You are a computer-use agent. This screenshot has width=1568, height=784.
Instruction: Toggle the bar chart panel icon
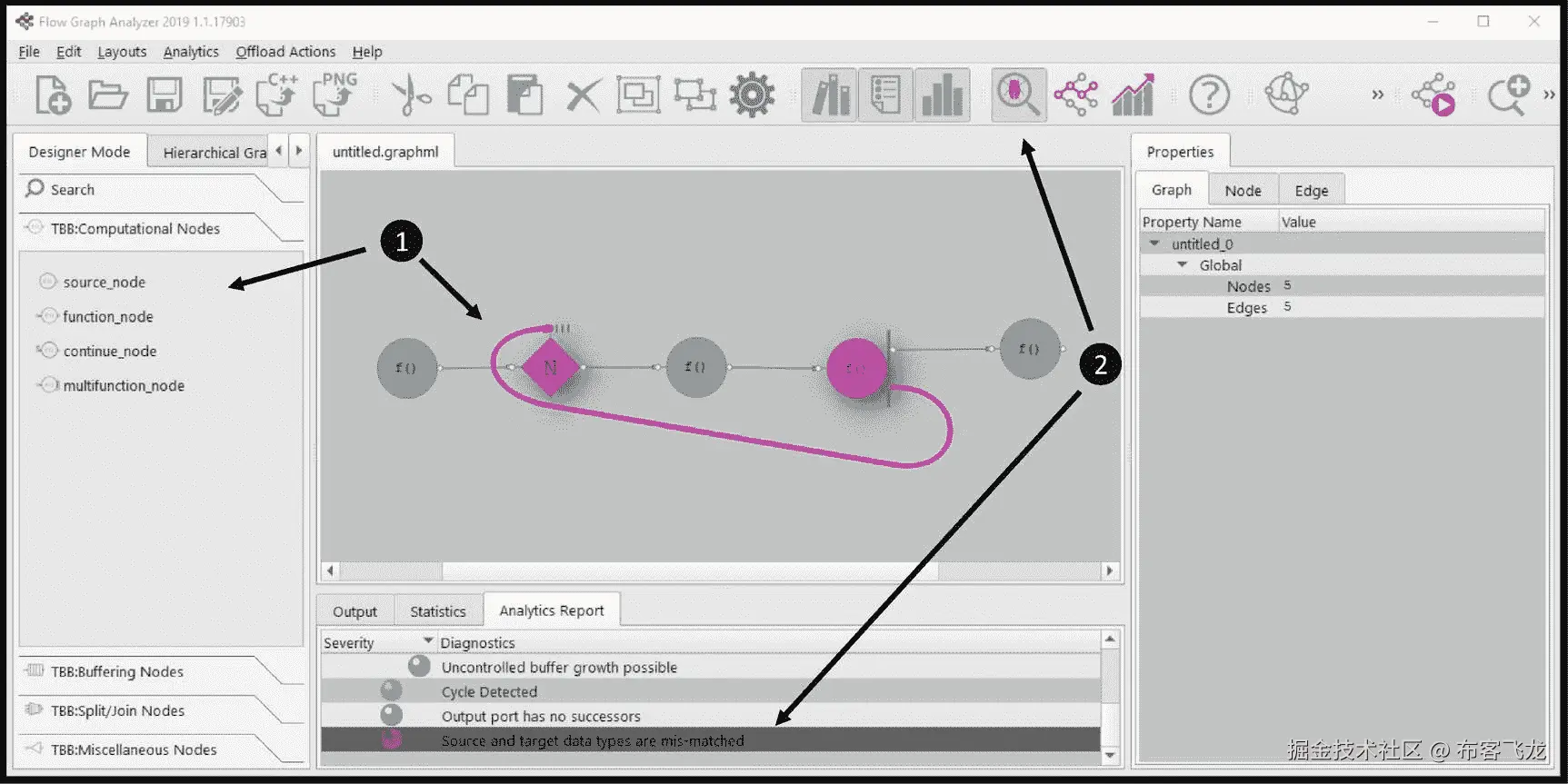(x=942, y=95)
